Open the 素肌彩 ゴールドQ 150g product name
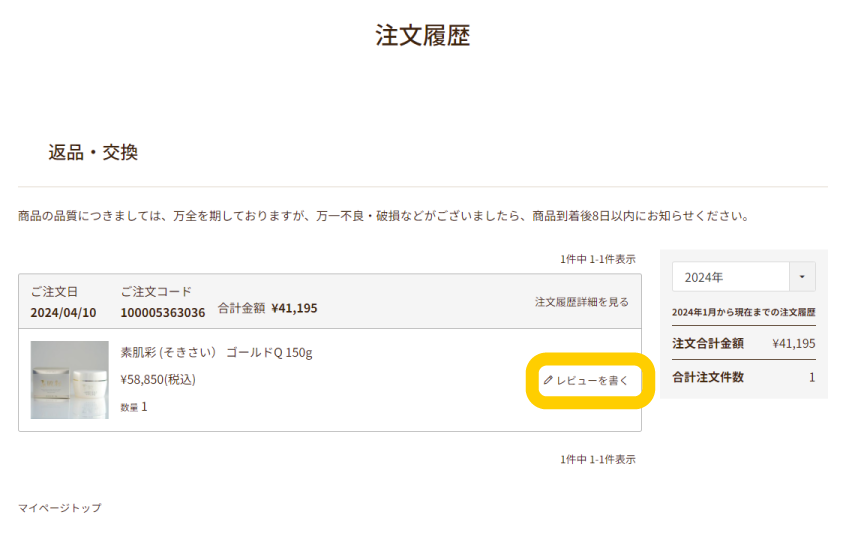 [216, 353]
